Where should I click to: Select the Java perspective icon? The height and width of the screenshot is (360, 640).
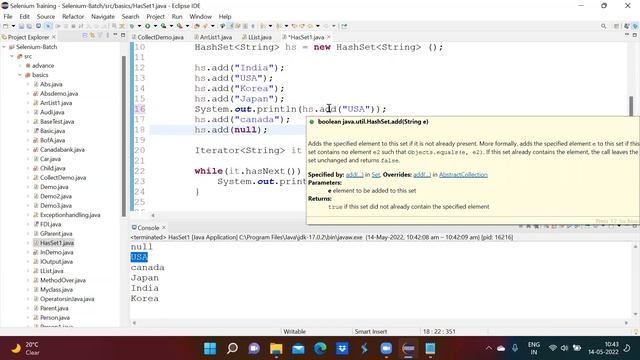[635, 26]
